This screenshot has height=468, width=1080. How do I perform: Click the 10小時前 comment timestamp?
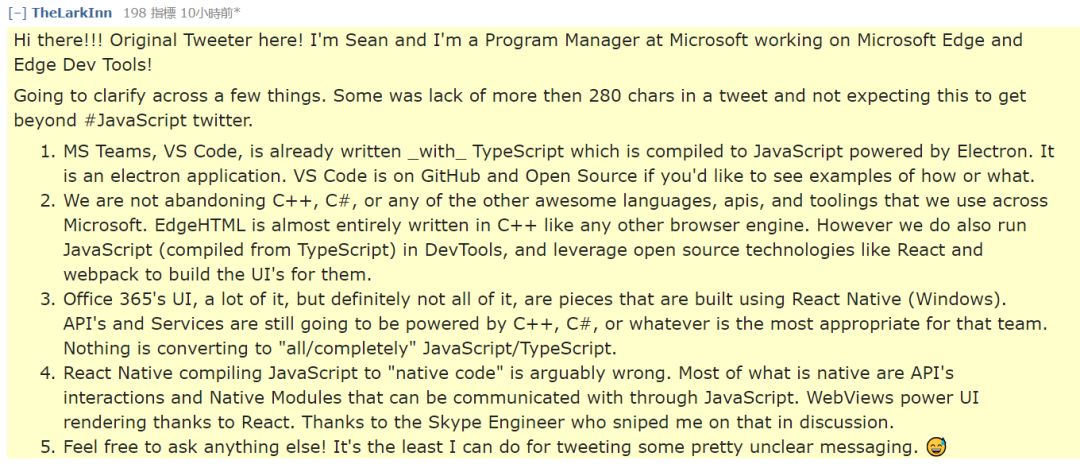click(x=210, y=12)
